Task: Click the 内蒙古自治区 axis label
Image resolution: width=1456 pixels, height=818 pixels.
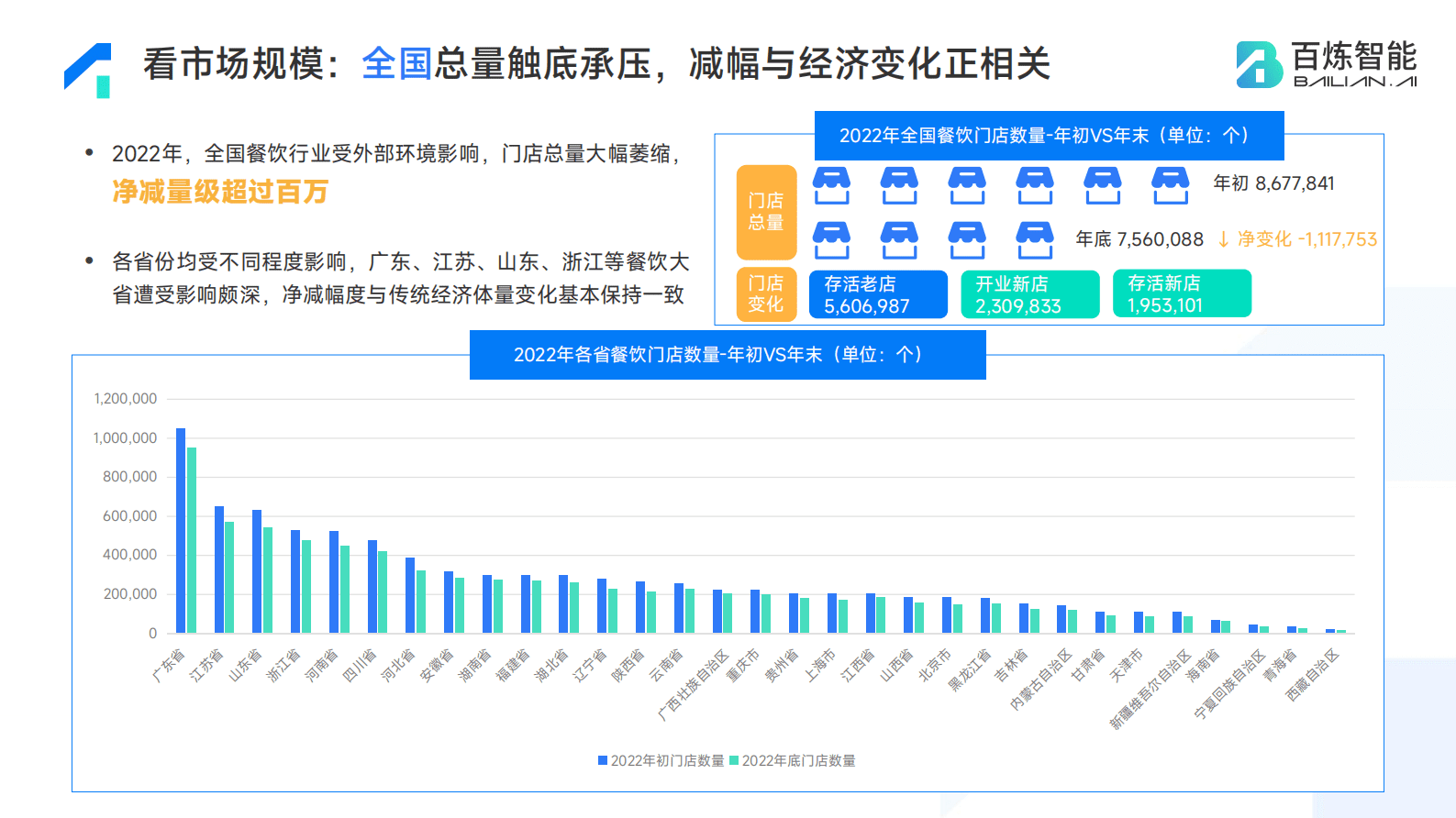Action: pos(1041,680)
